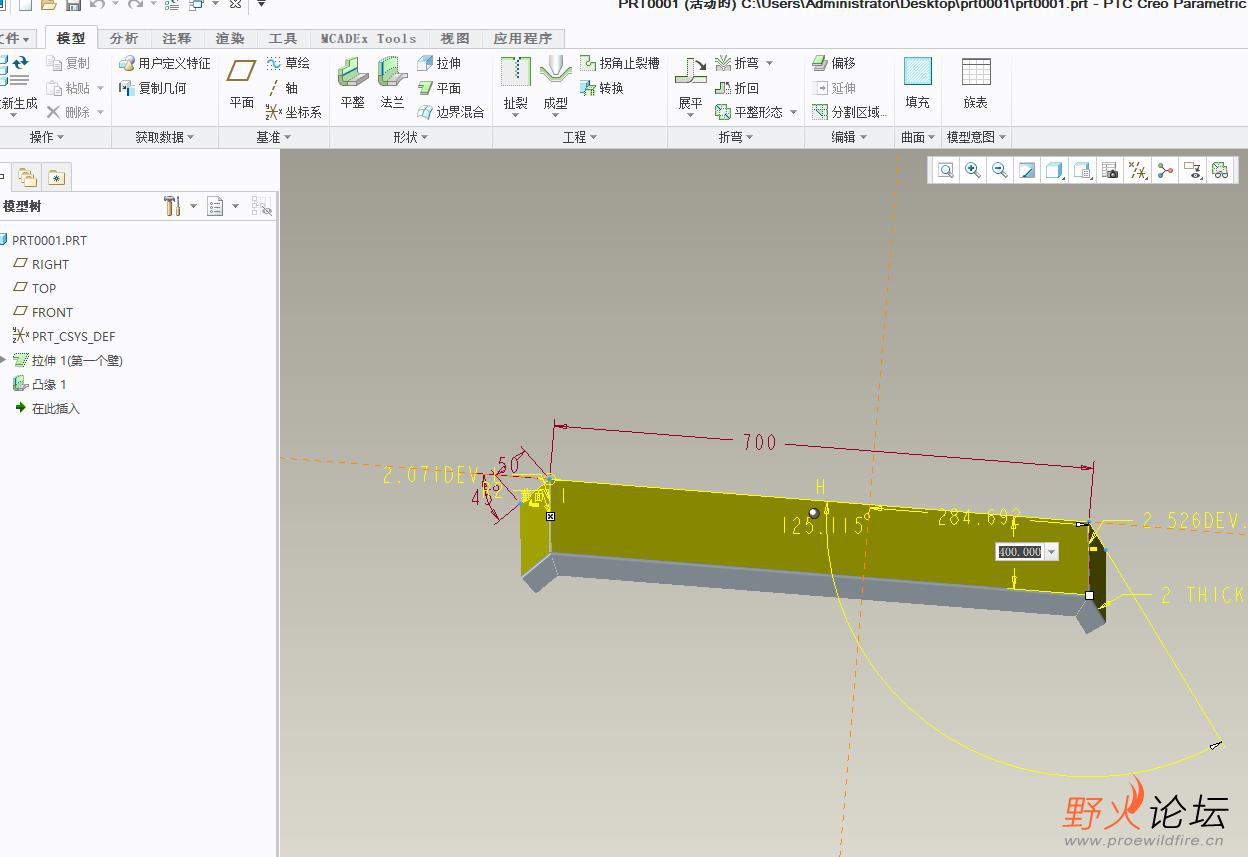Toggle the tree filter visibility icon
1248x857 pixels.
261,206
